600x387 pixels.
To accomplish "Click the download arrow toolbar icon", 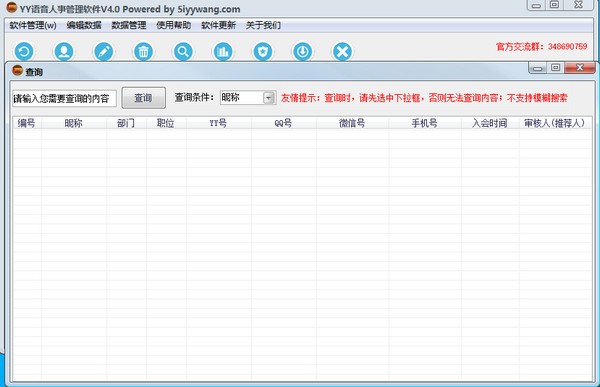I will pyautogui.click(x=303, y=51).
